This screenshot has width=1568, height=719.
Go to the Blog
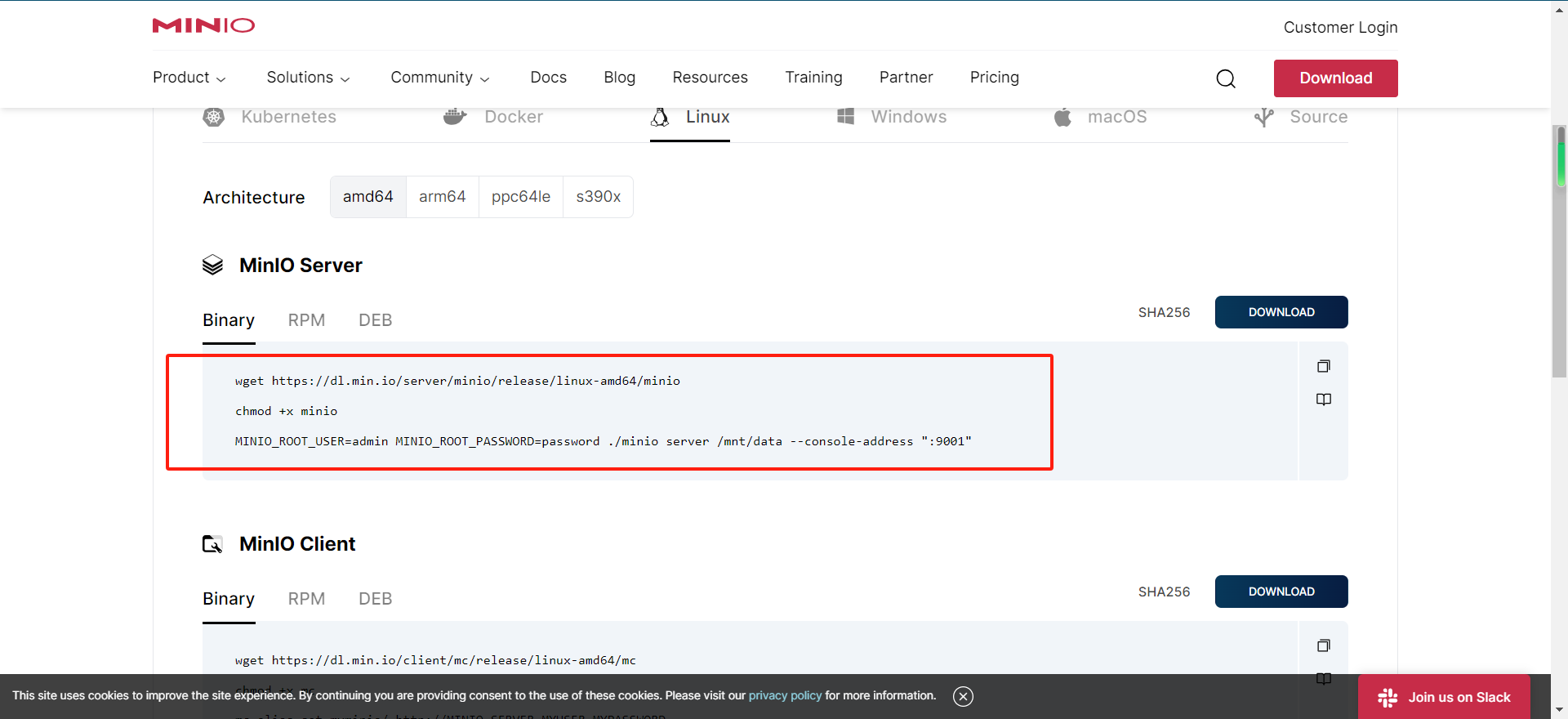(619, 78)
